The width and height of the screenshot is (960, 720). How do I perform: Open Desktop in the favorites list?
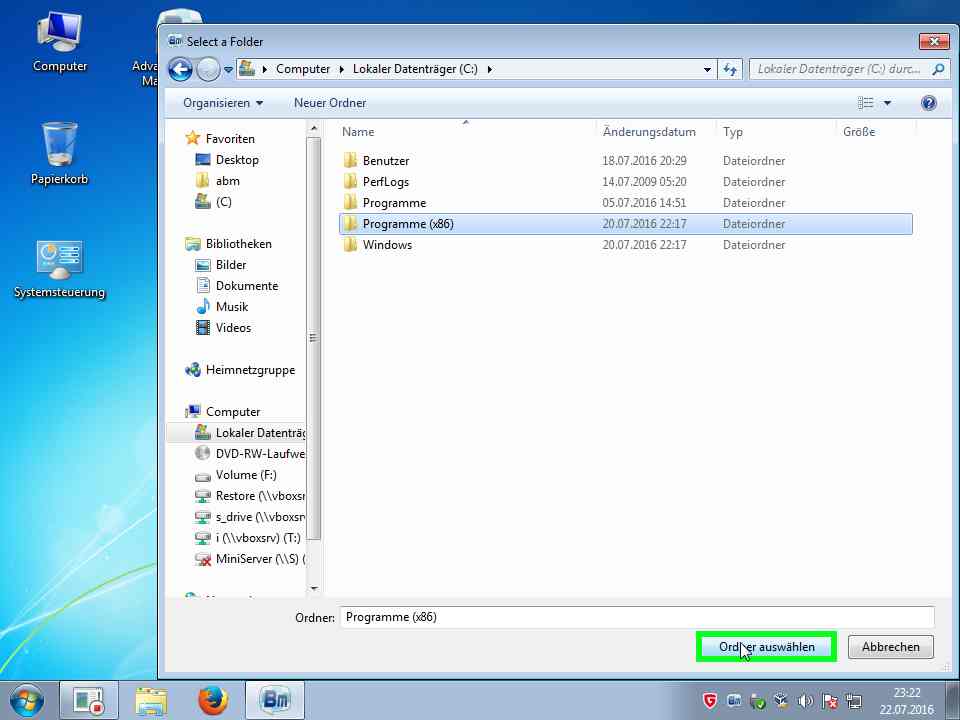coord(236,160)
